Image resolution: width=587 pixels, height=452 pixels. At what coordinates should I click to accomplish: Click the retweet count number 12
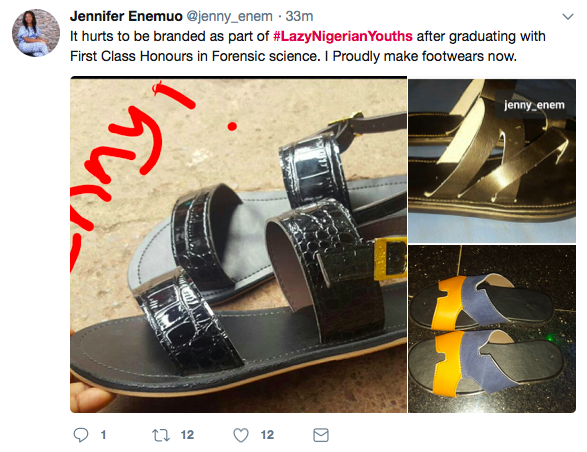pos(187,435)
